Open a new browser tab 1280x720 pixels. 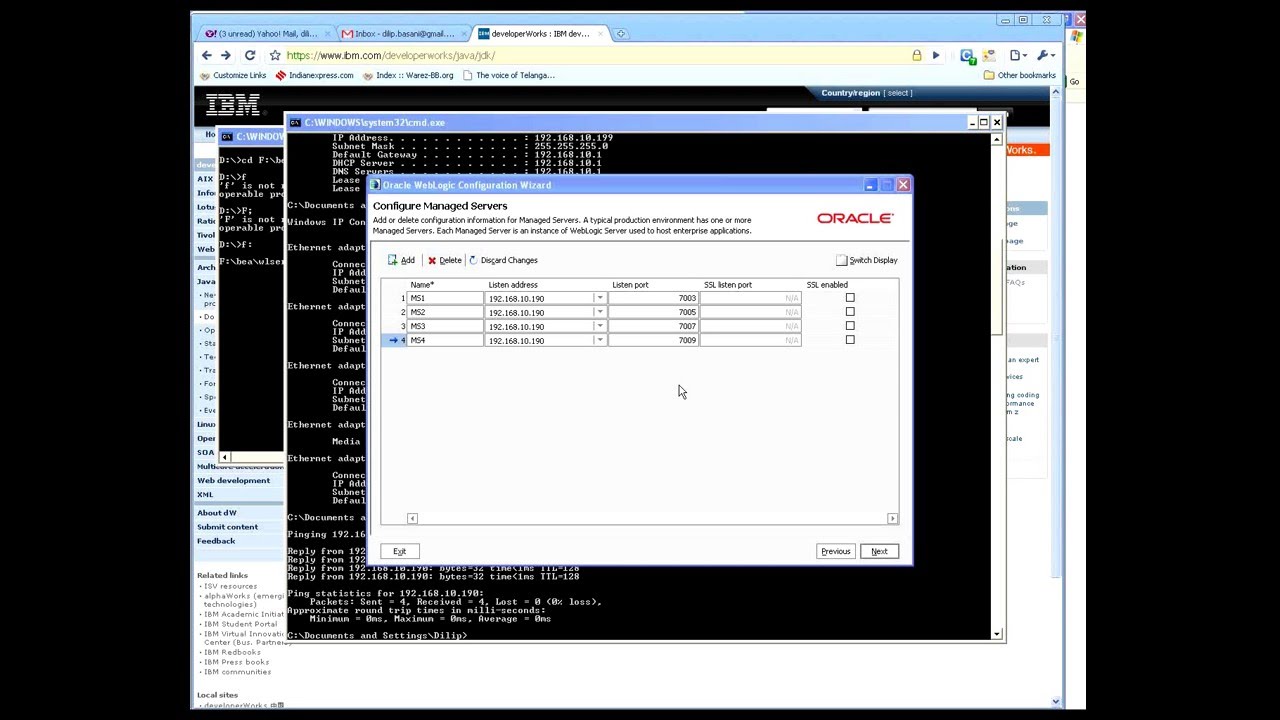[x=621, y=34]
